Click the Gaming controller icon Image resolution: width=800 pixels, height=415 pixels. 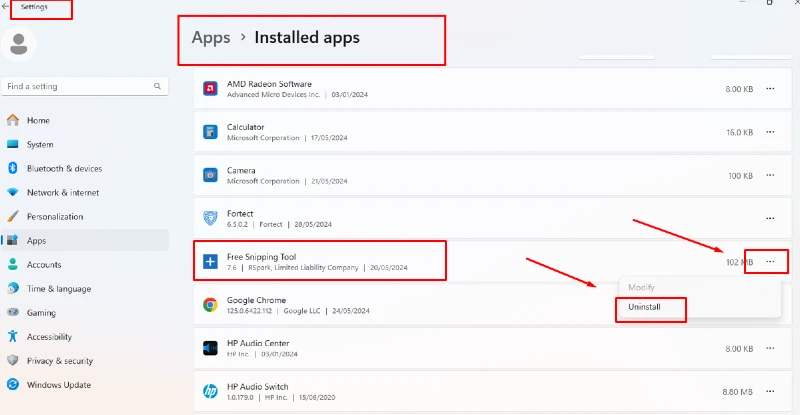[13, 312]
